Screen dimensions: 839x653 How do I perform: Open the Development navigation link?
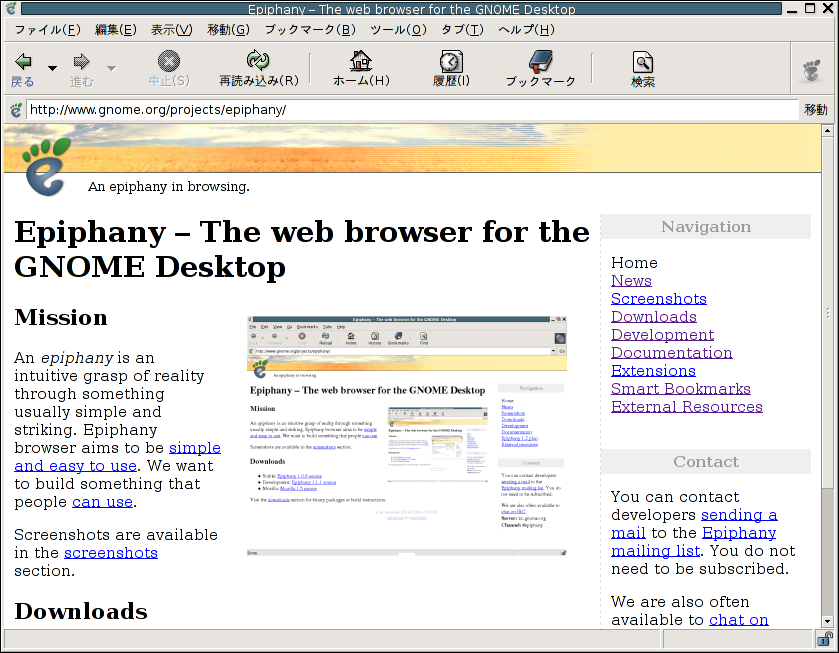(662, 335)
